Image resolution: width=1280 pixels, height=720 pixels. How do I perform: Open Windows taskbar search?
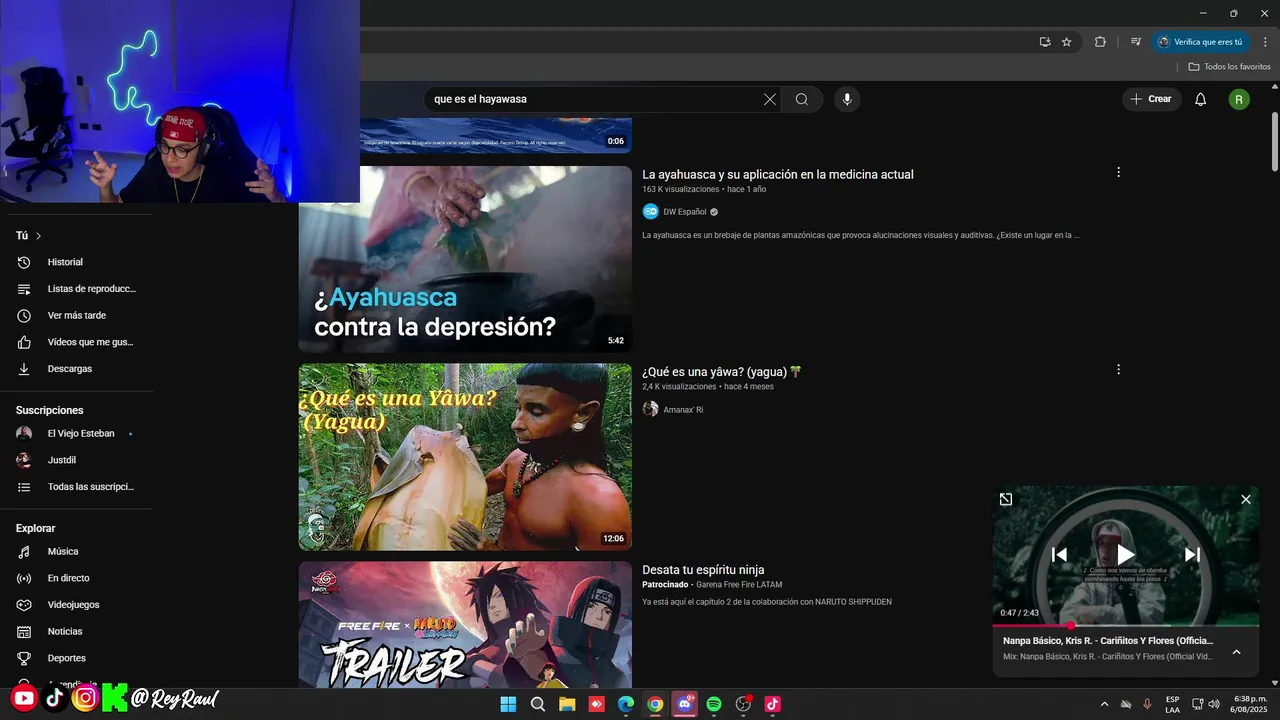[538, 704]
